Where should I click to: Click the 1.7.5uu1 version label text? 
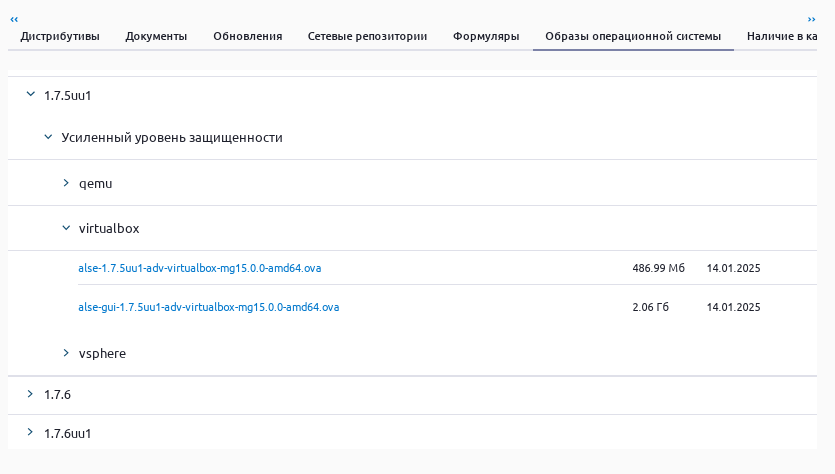(68, 95)
